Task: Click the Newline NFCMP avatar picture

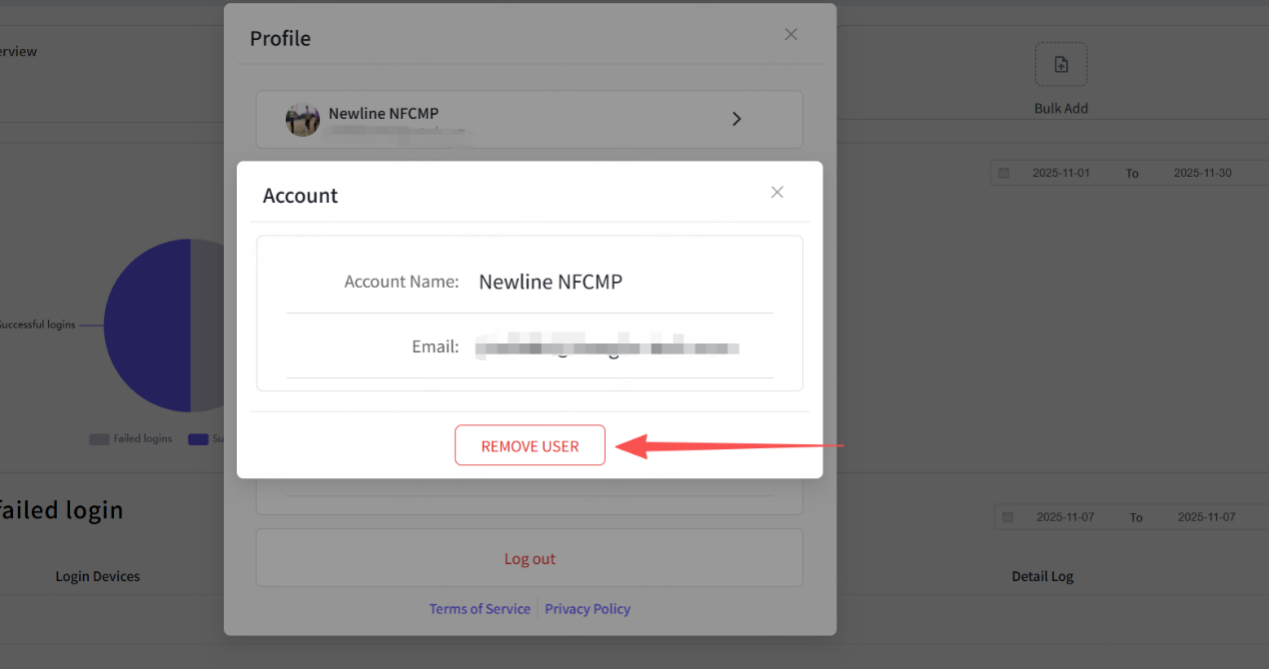Action: click(302, 120)
